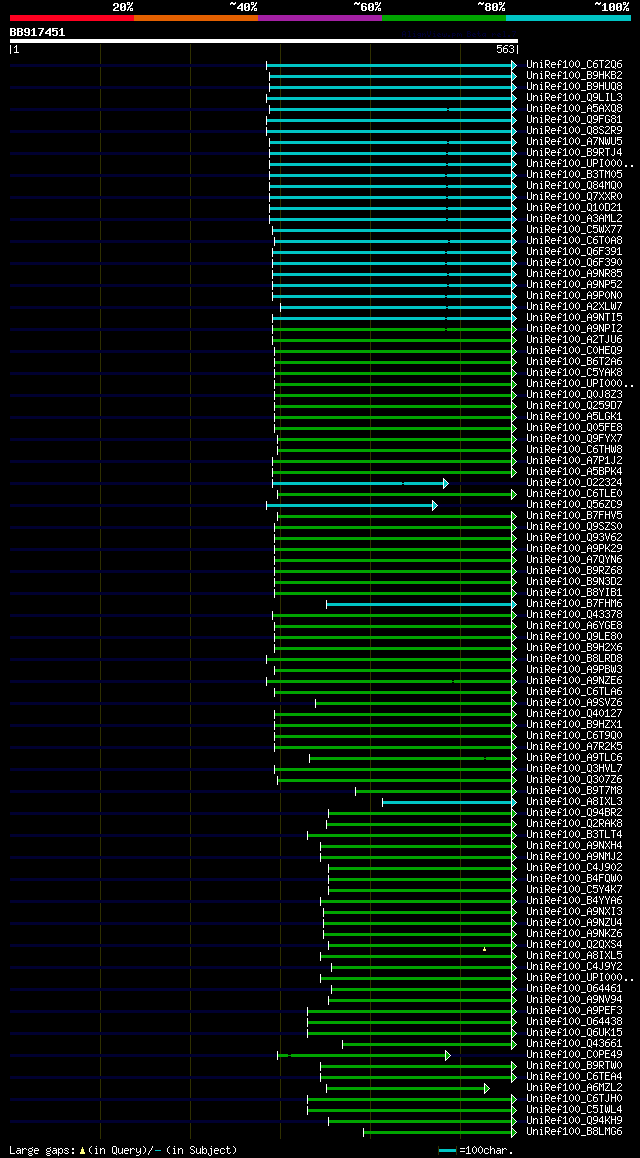The width and height of the screenshot is (640, 1158).
Task: Click the white query sequence bar
Action: click(264, 41)
